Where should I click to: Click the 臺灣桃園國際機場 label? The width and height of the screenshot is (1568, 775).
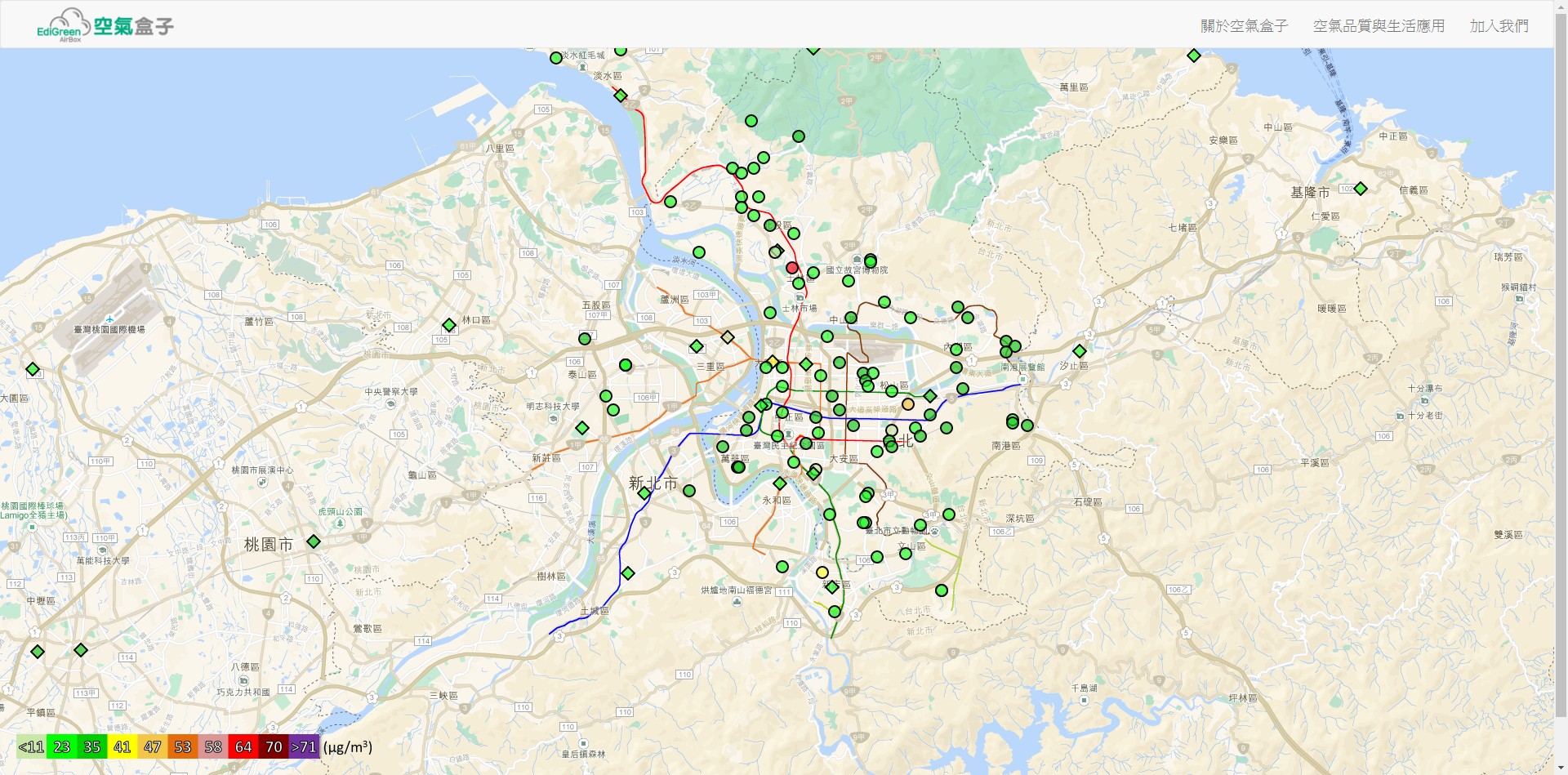point(109,330)
